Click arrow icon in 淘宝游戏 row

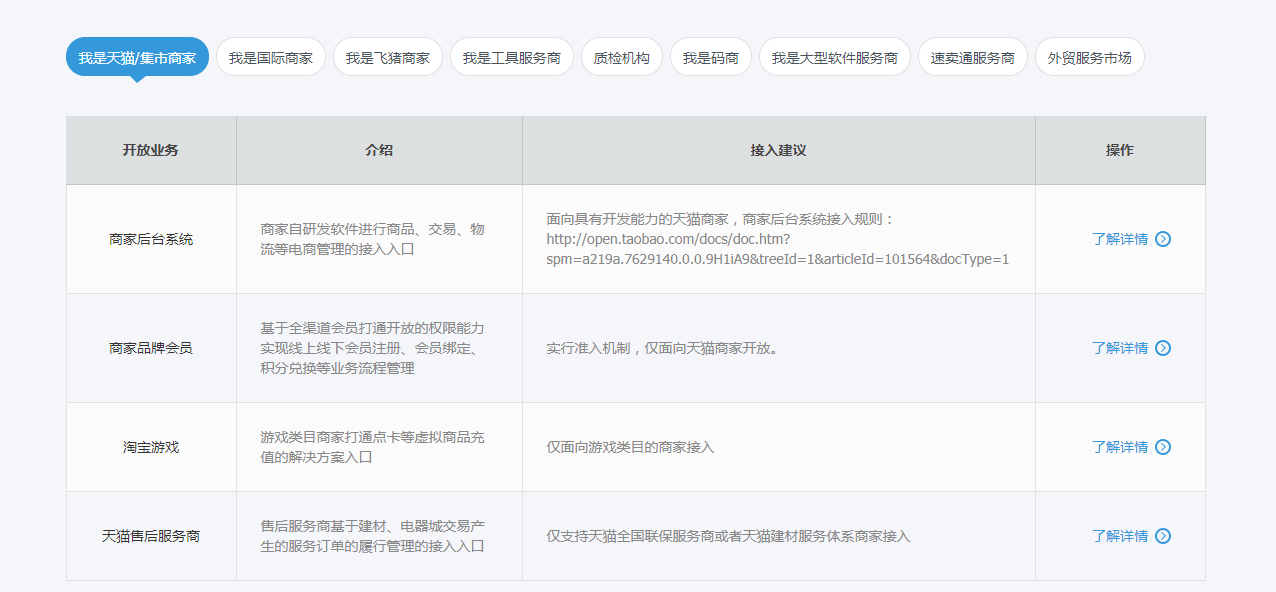1163,447
